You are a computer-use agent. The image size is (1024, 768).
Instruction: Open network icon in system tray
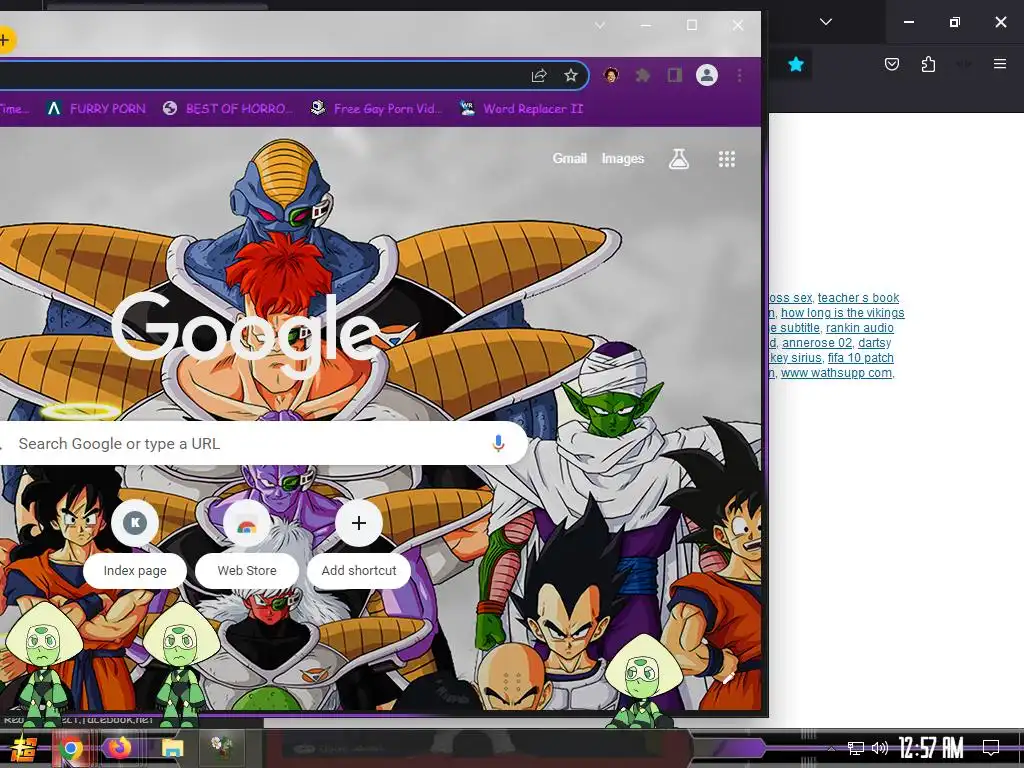pyautogui.click(x=856, y=748)
